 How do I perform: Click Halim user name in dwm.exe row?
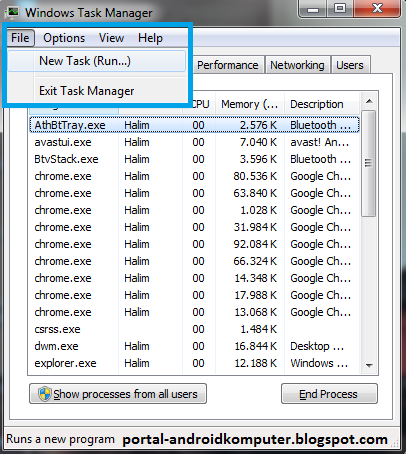coord(137,346)
